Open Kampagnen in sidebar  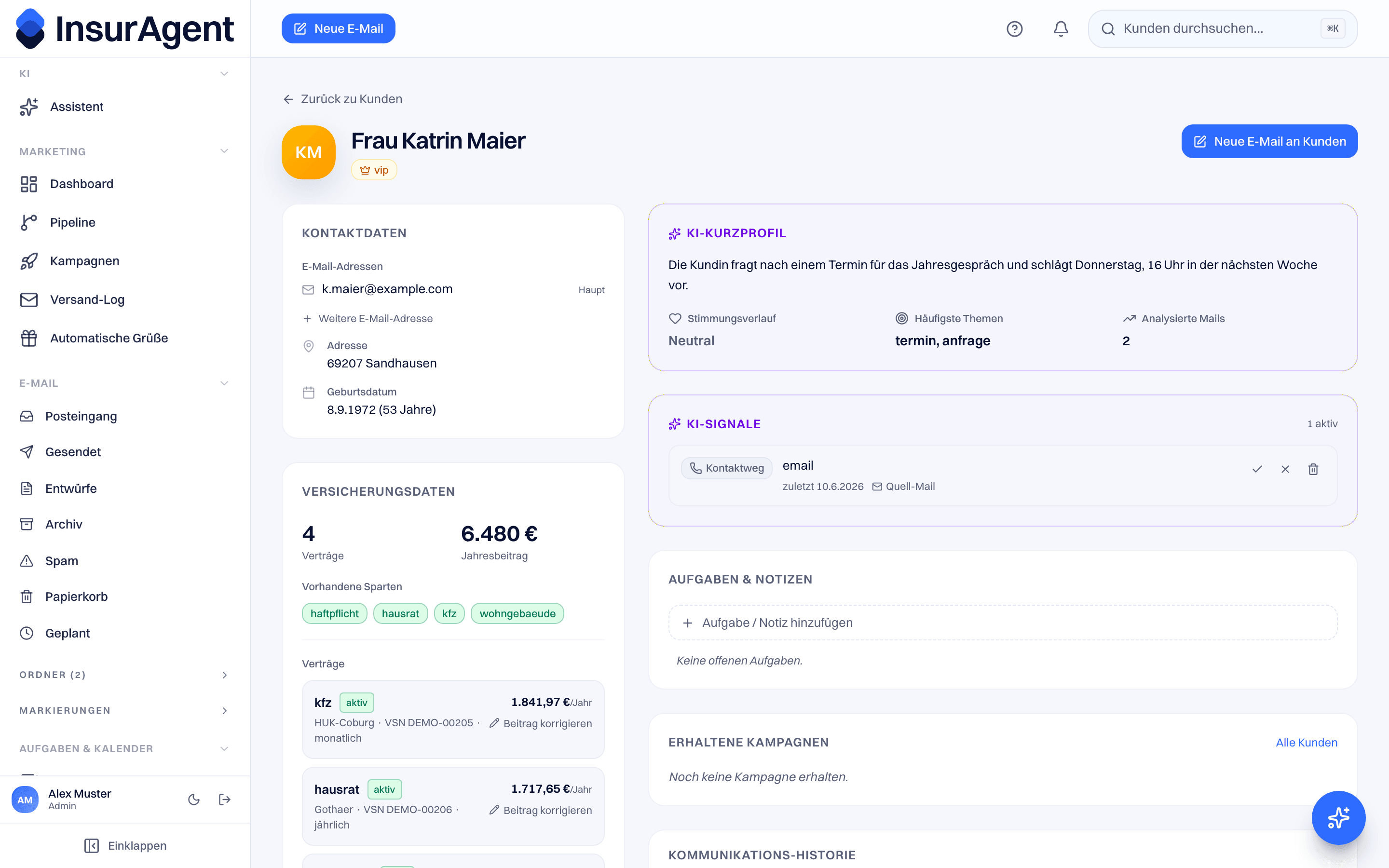124,260
